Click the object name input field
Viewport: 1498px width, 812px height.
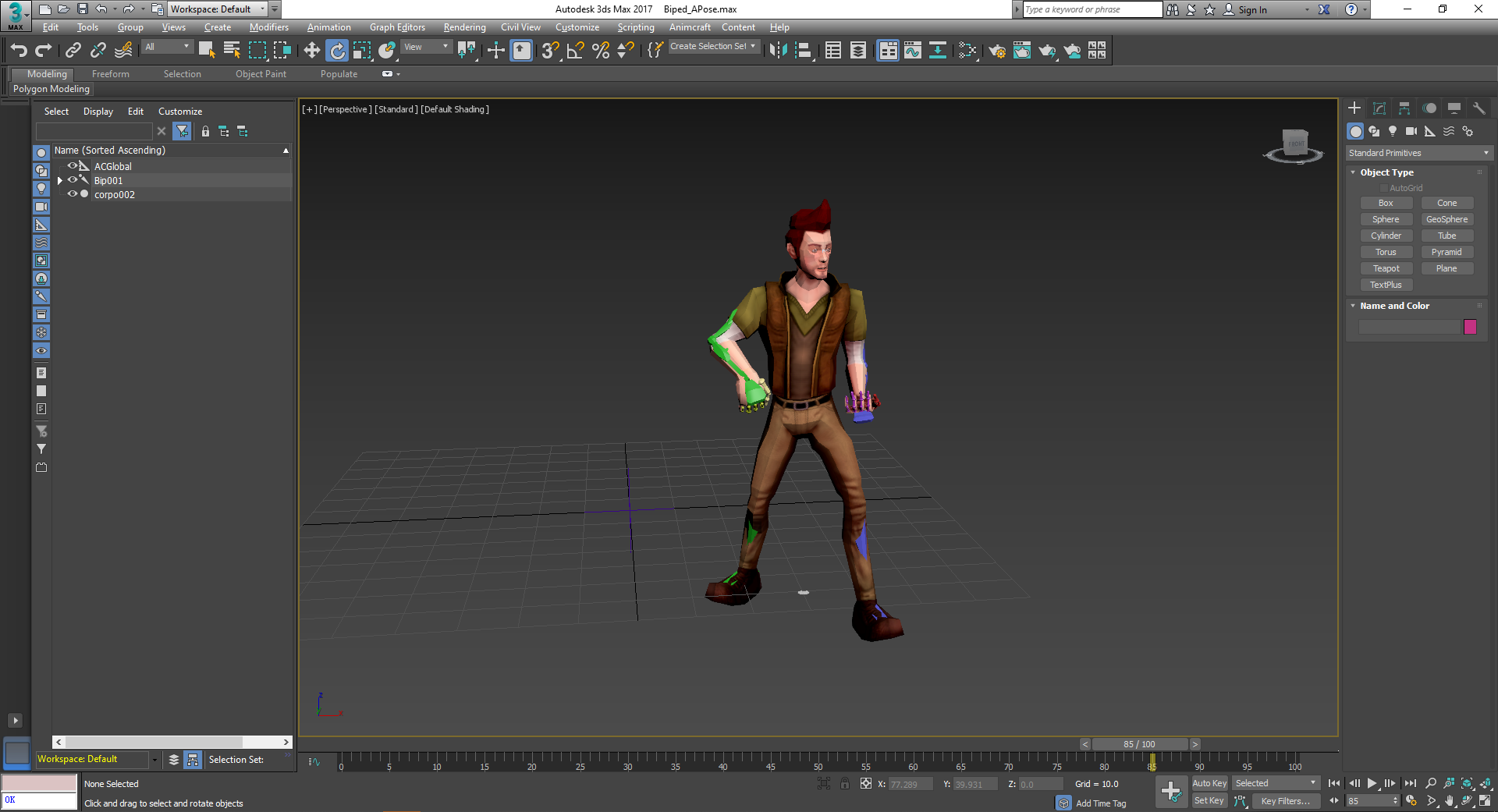click(1409, 327)
